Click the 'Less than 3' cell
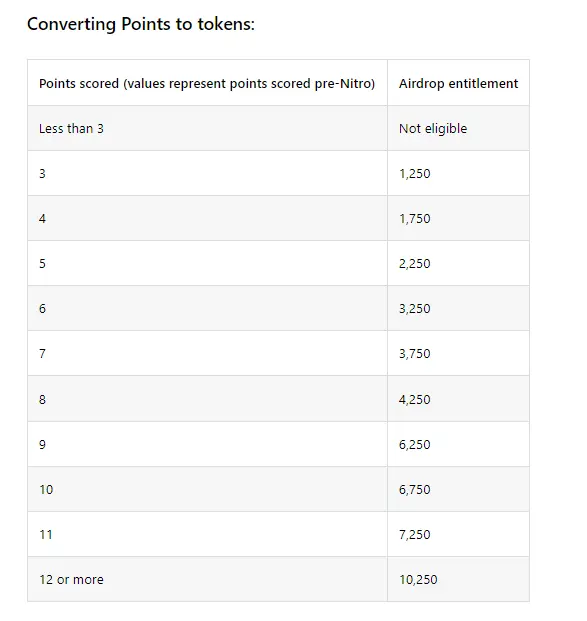The height and width of the screenshot is (621, 587). (x=207, y=128)
